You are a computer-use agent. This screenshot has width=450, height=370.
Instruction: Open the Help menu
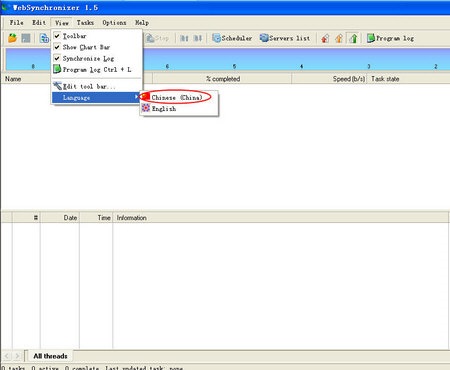coord(142,23)
